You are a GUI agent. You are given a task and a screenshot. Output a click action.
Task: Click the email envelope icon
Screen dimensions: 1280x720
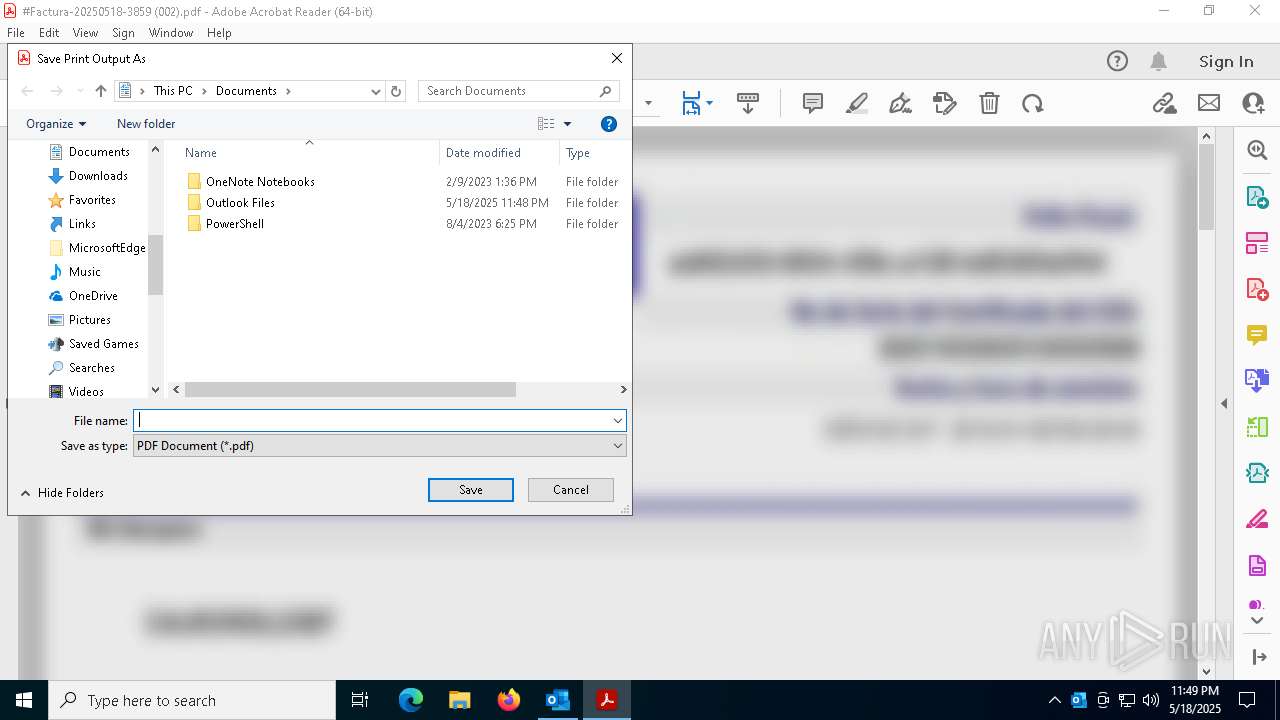(1209, 103)
